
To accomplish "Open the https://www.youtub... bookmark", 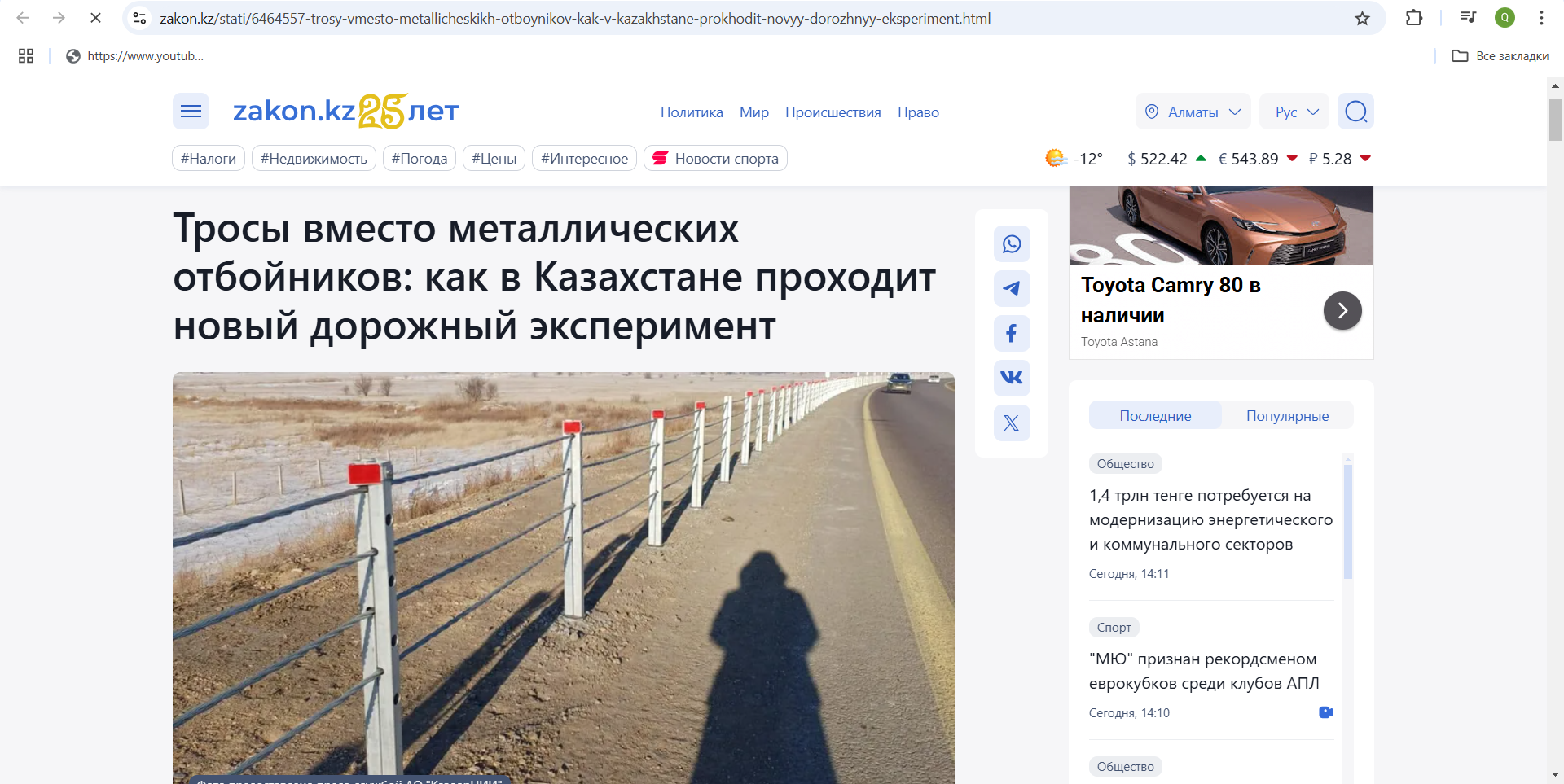I will point(135,56).
